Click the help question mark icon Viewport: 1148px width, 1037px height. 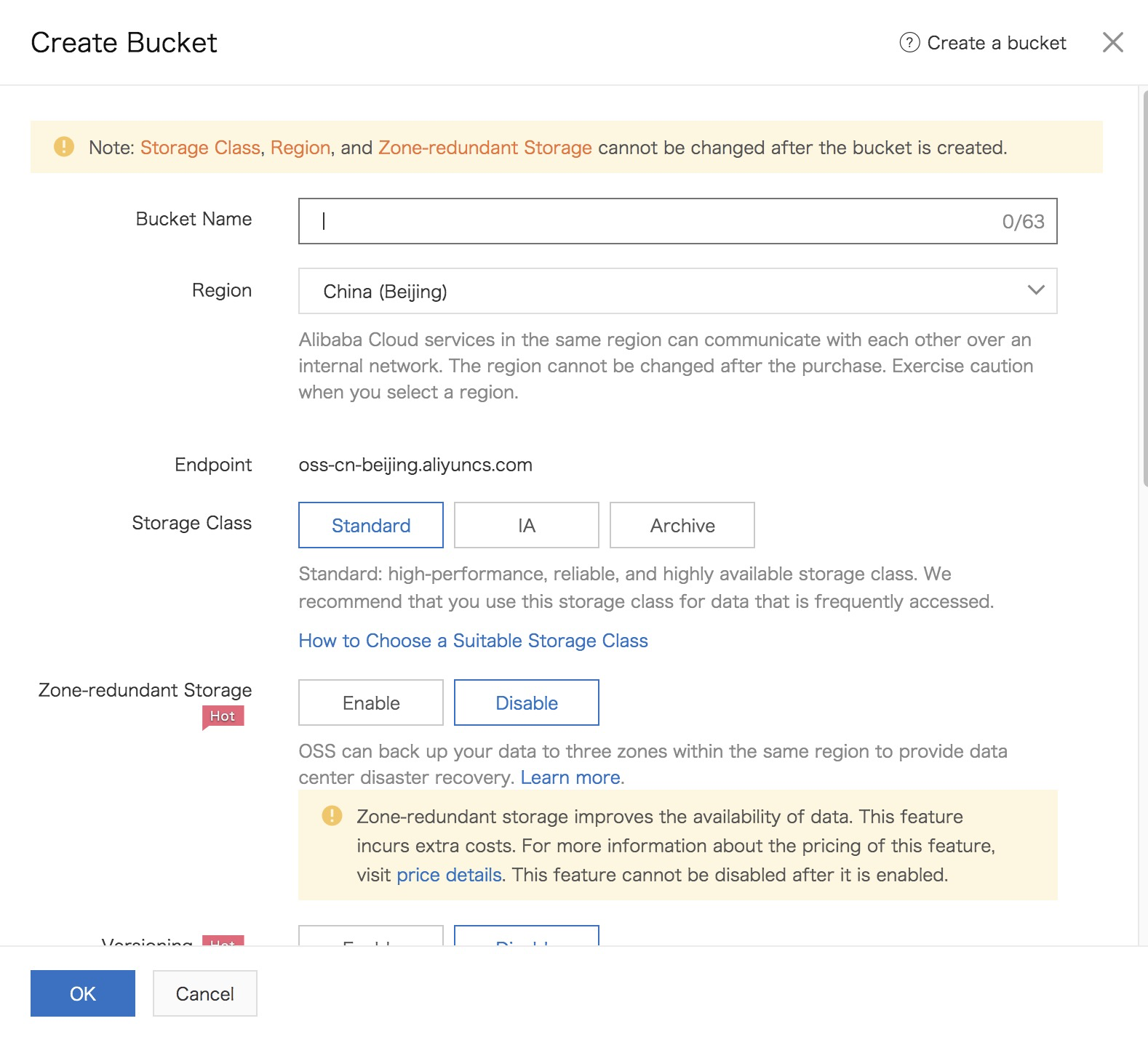pos(909,43)
